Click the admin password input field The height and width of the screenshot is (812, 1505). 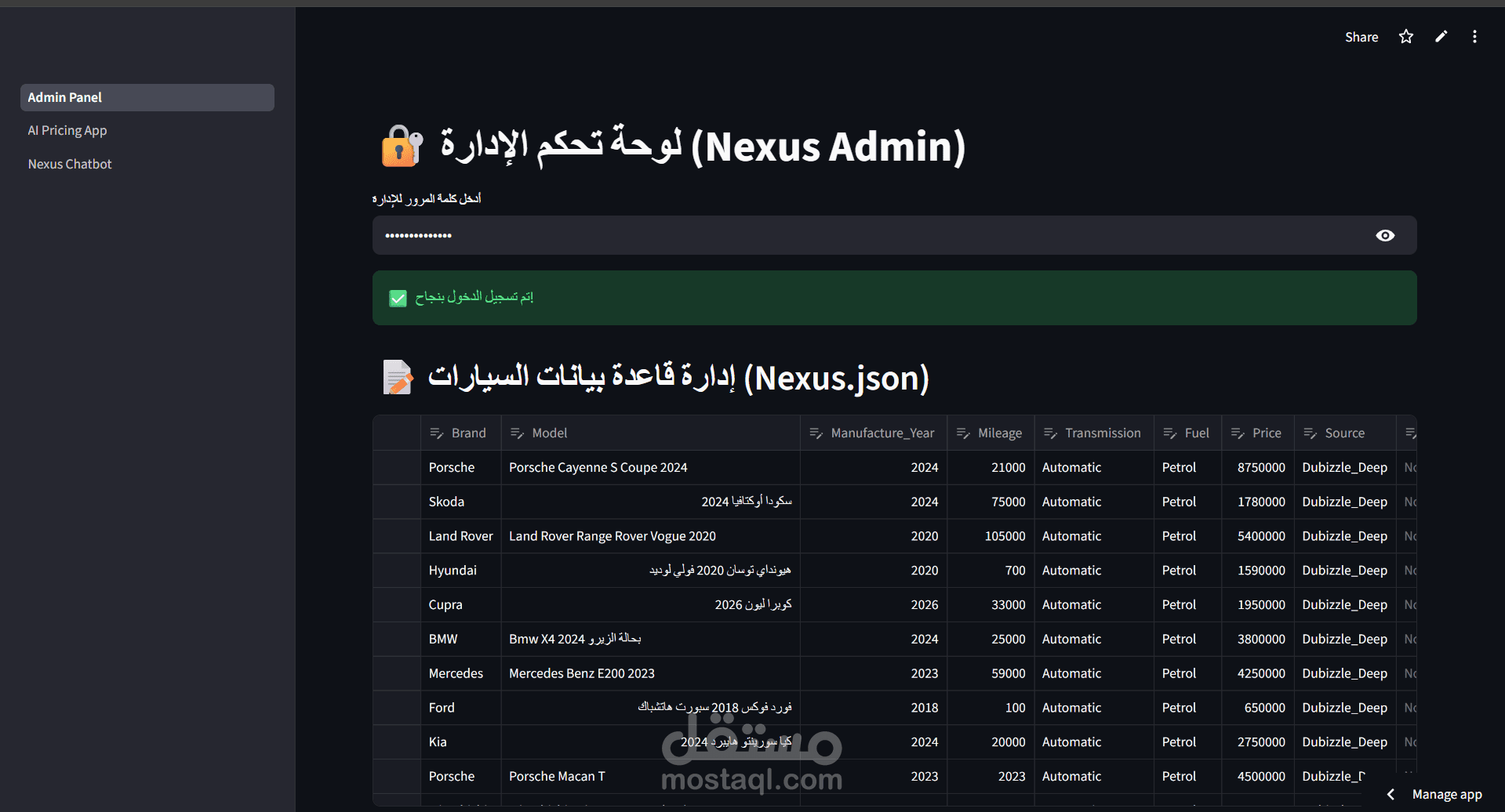coord(894,235)
